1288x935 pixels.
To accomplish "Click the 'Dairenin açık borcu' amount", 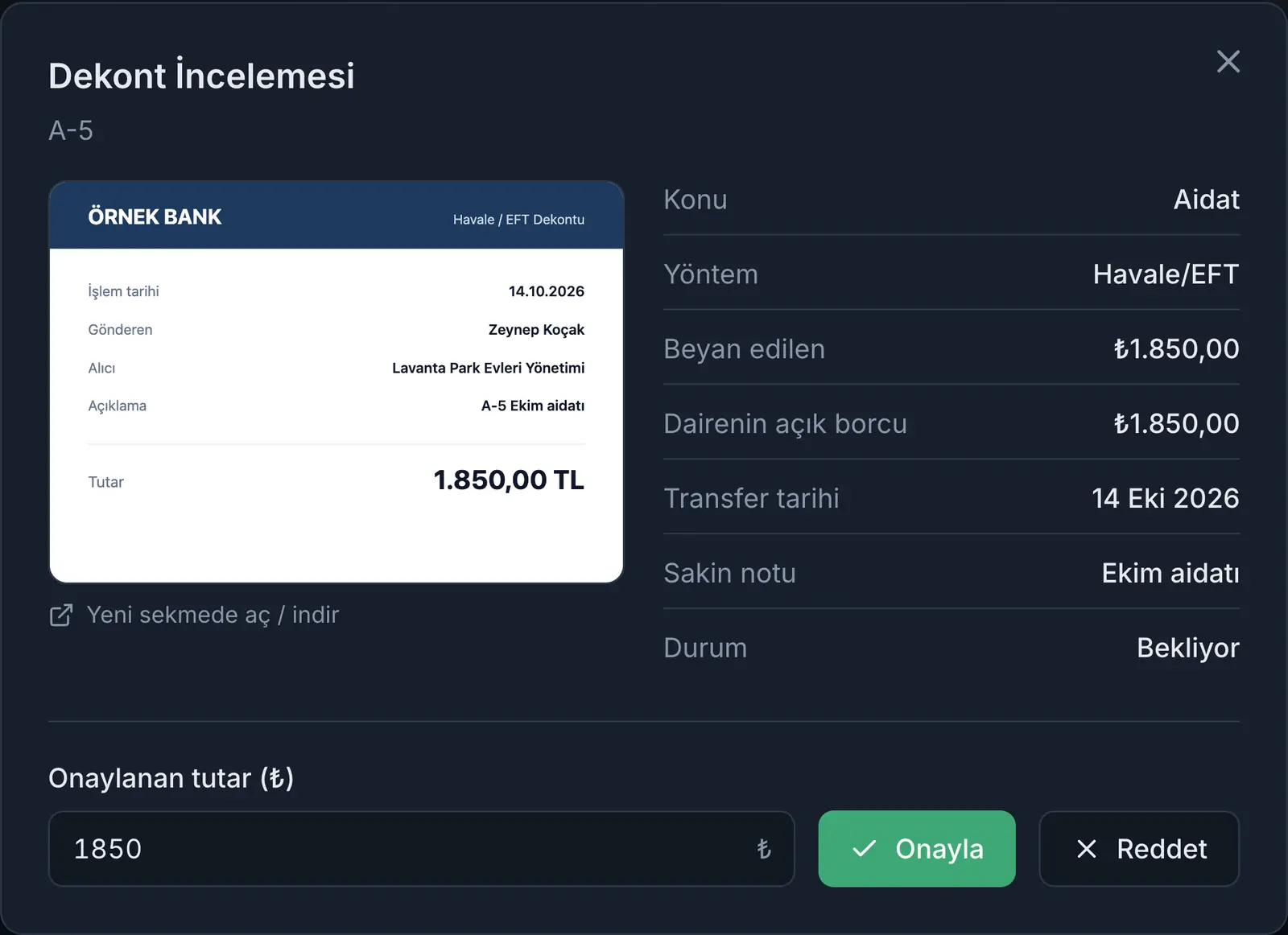I will (1176, 424).
